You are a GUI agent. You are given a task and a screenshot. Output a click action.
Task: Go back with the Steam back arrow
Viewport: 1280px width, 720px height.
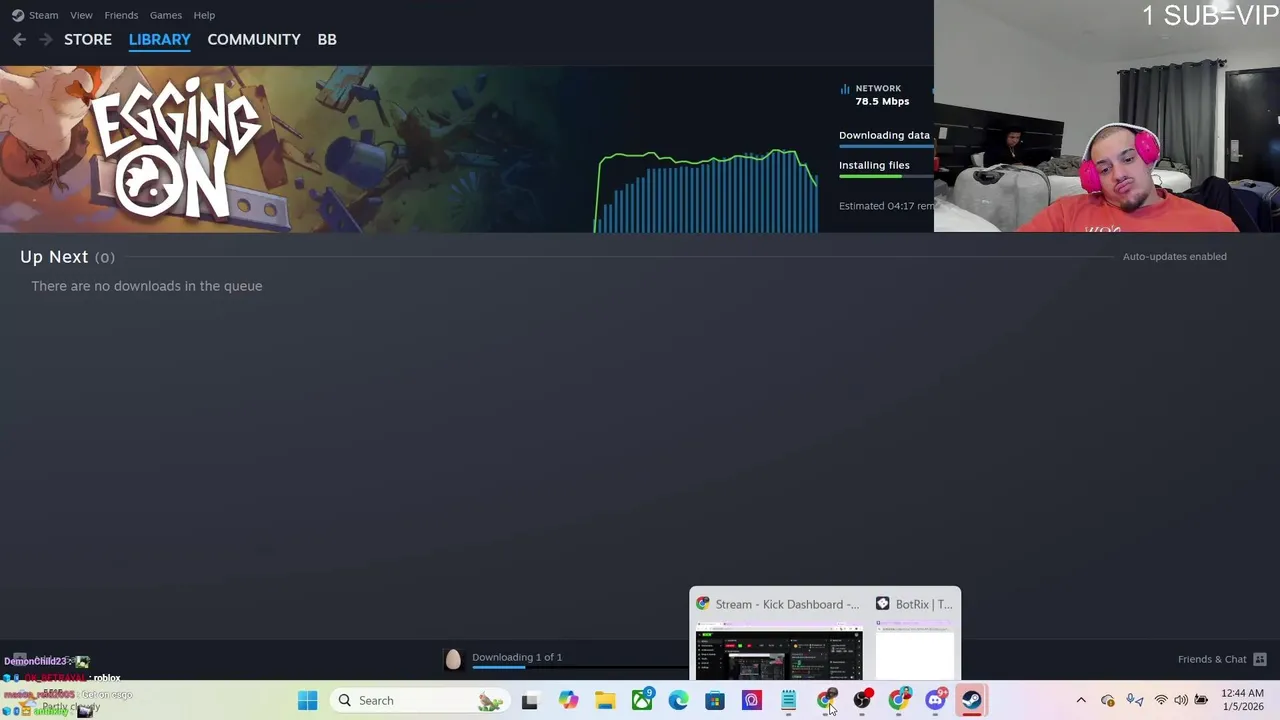click(19, 39)
